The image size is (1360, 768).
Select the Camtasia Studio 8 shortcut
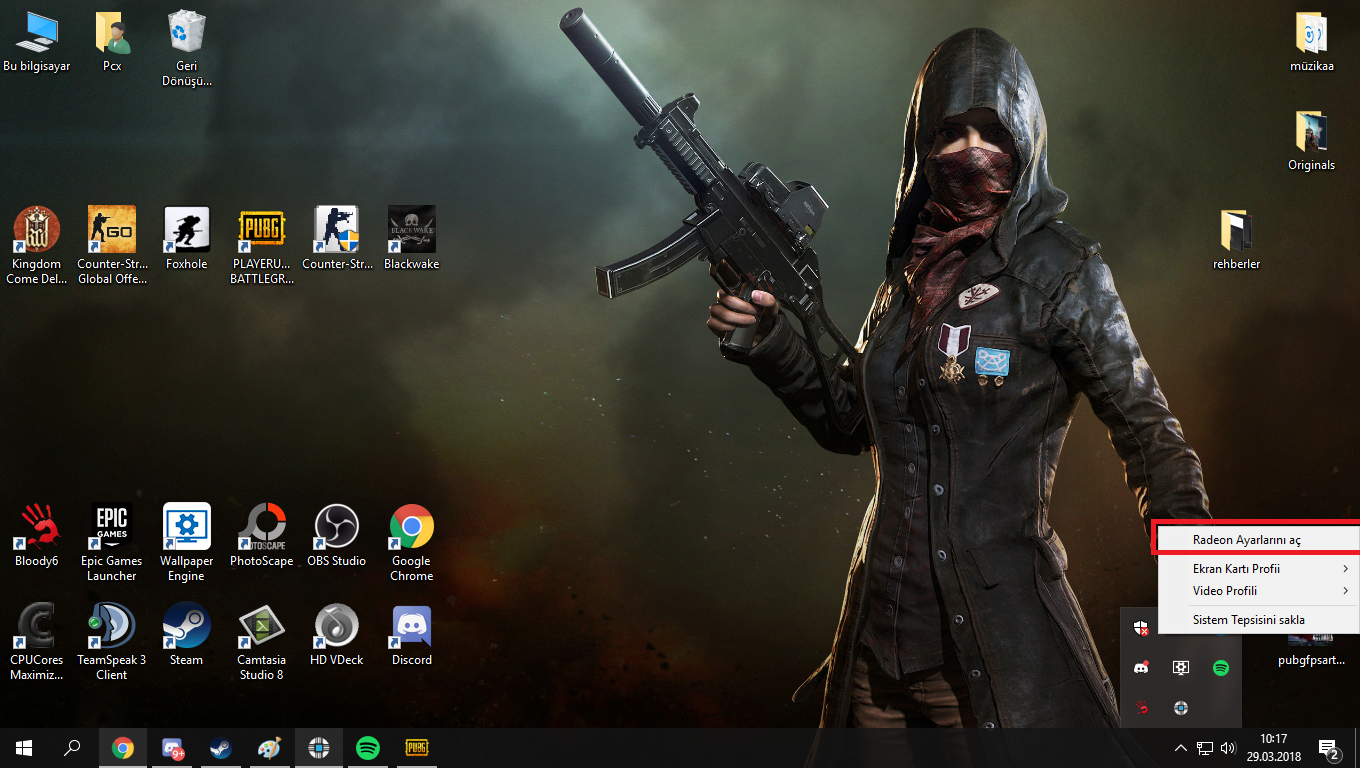tap(262, 642)
